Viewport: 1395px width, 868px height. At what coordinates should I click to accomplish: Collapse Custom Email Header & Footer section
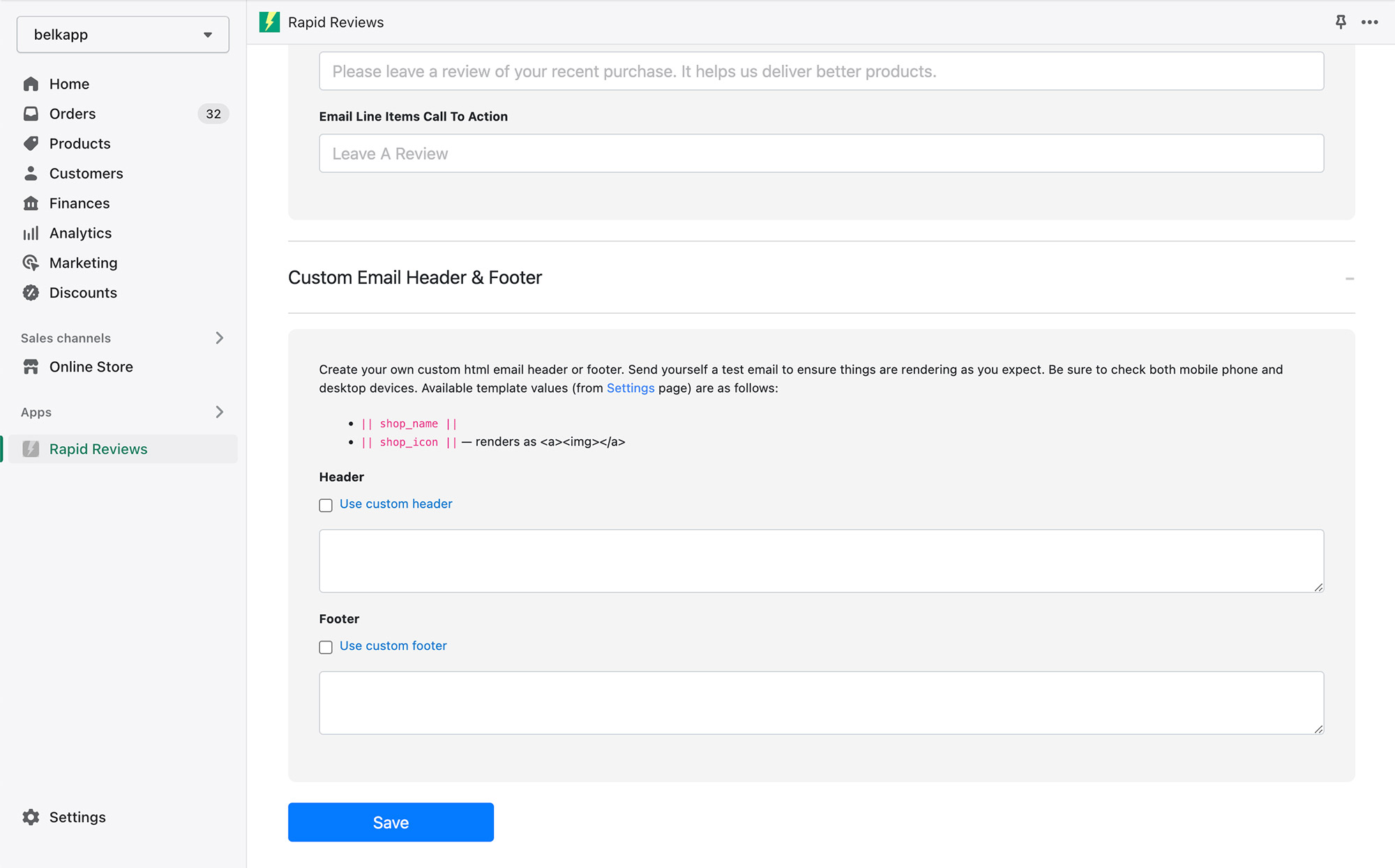[1350, 278]
